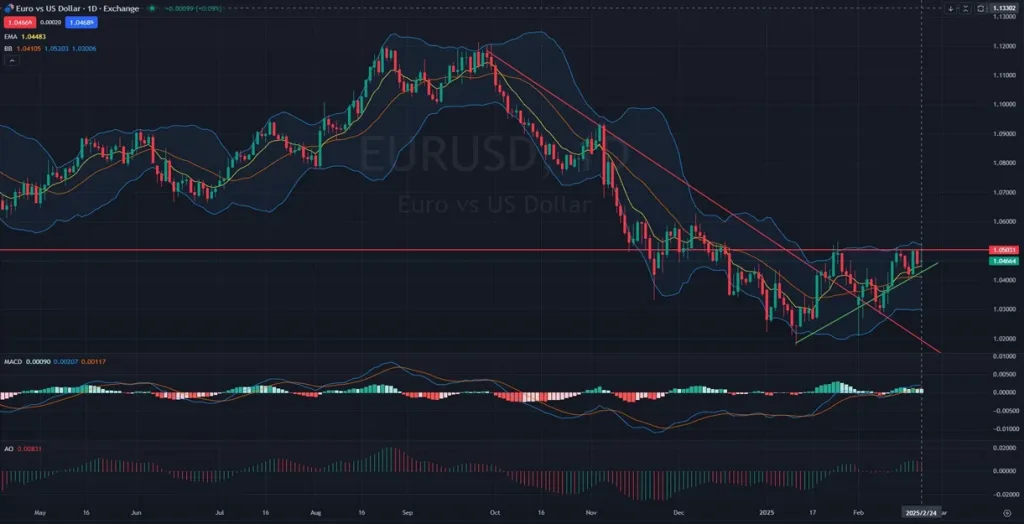Click the green price change value in the header
1024x524 pixels.
[x=192, y=8]
